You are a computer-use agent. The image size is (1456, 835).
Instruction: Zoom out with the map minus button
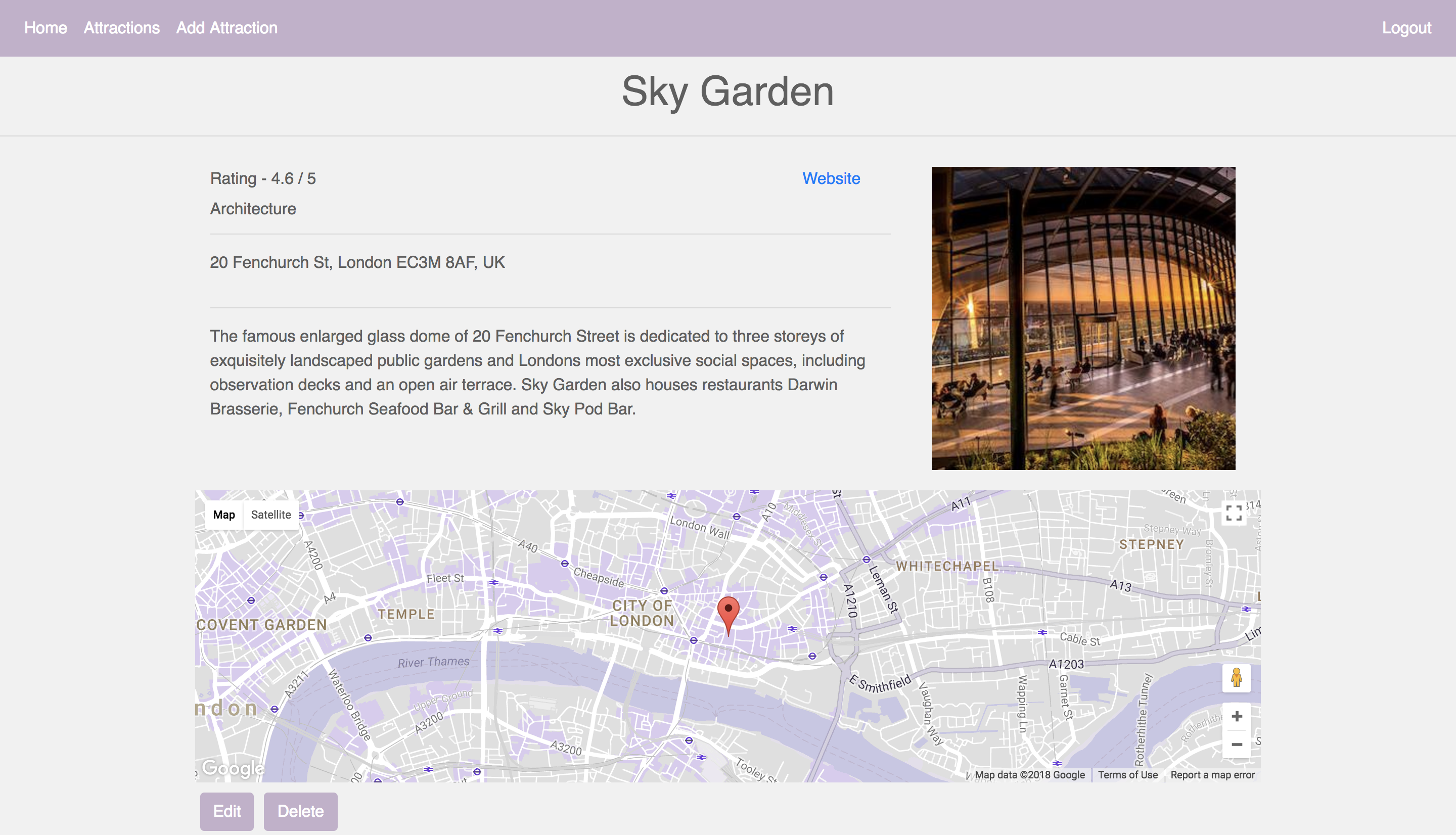tap(1237, 745)
